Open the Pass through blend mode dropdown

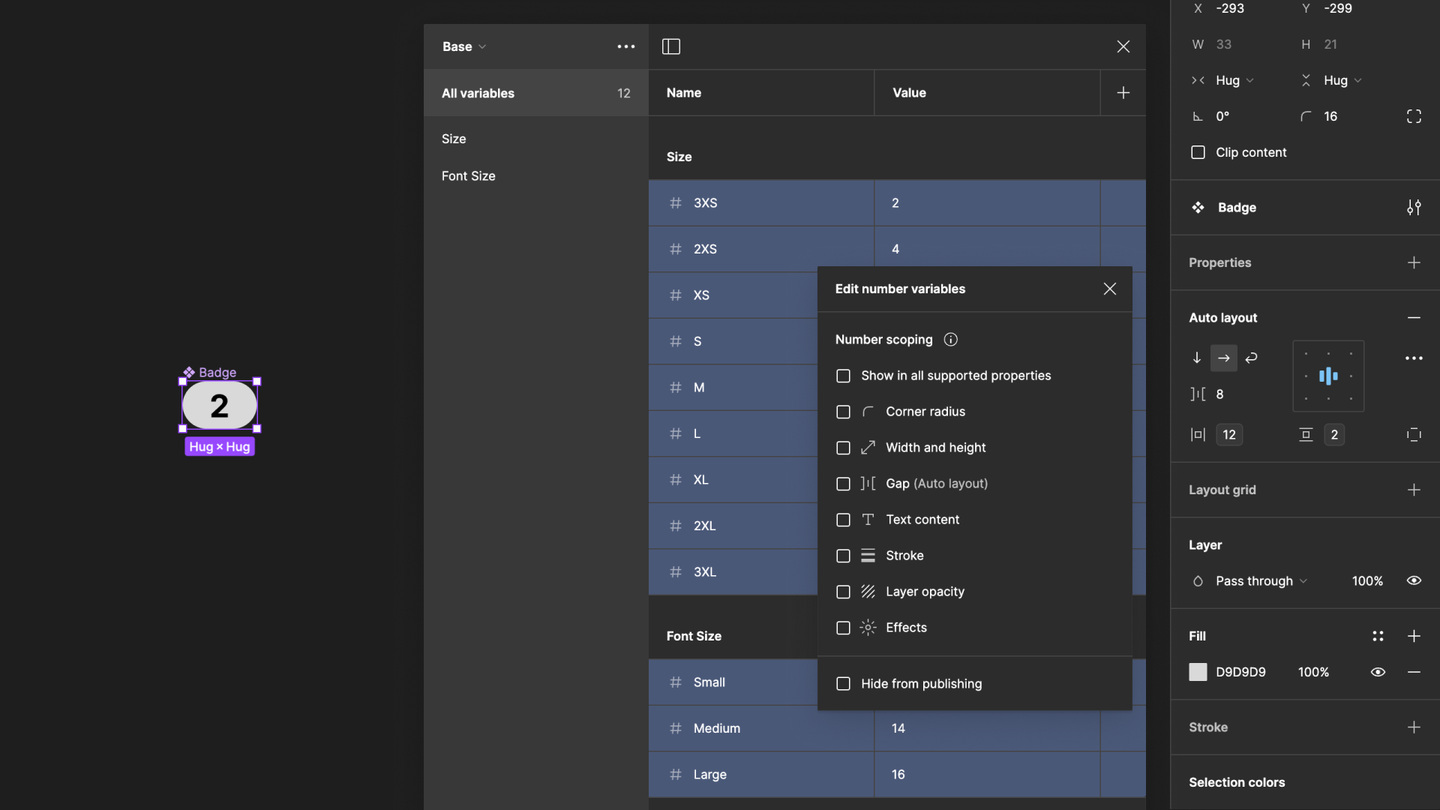1260,581
